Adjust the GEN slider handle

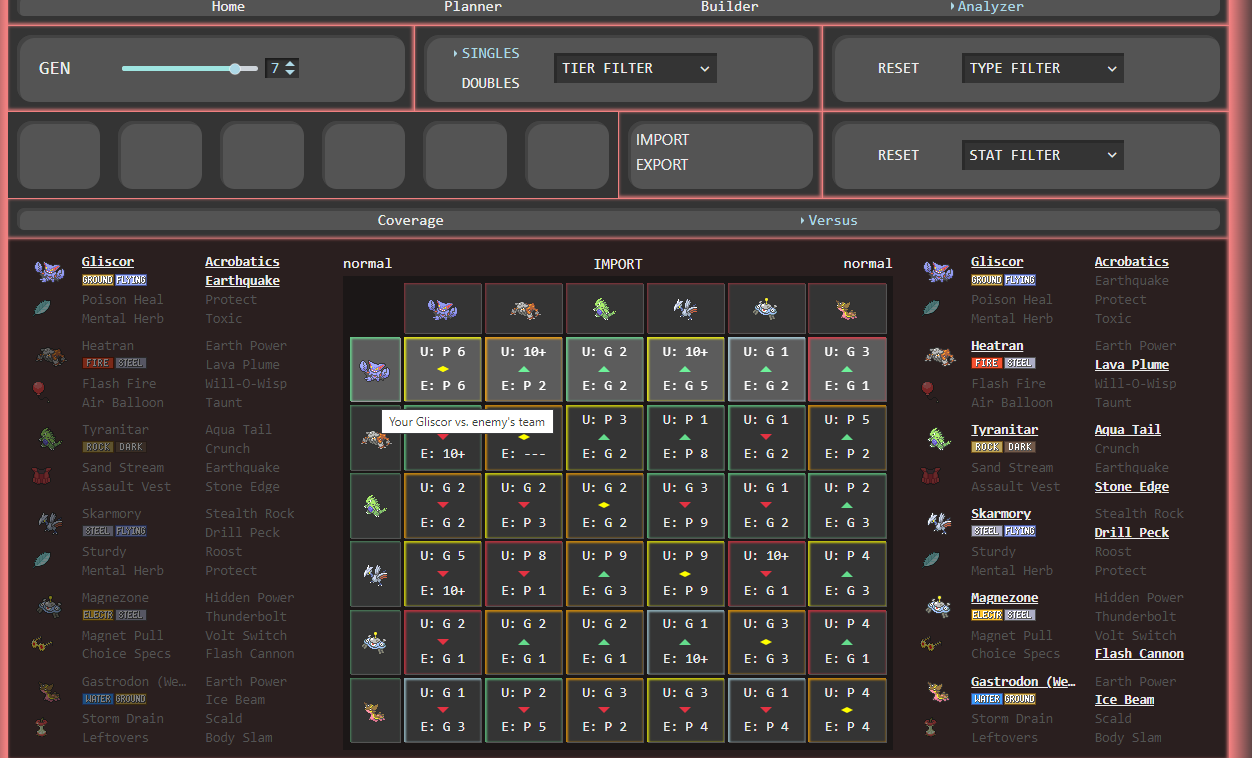(235, 69)
